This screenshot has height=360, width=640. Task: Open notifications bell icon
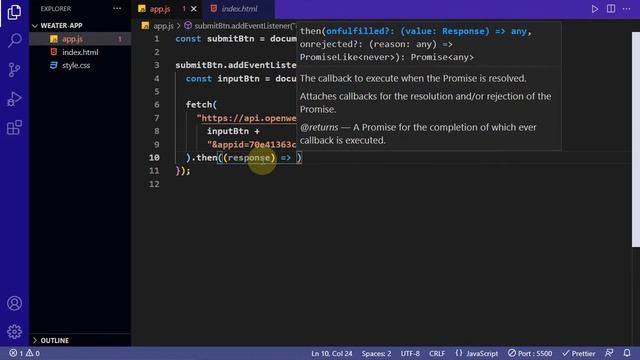627,353
